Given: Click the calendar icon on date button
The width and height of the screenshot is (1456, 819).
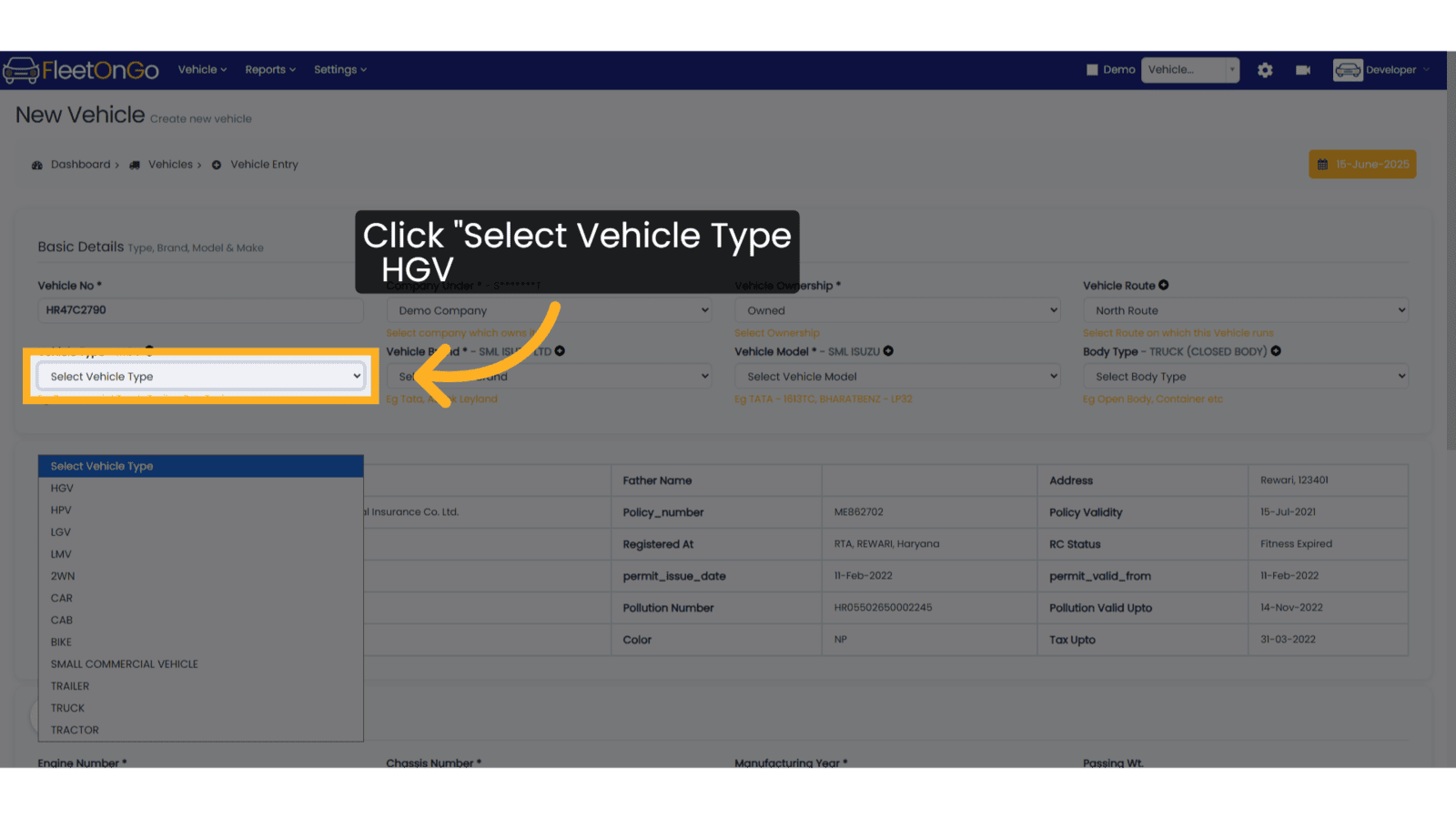Looking at the screenshot, I should tap(1322, 165).
